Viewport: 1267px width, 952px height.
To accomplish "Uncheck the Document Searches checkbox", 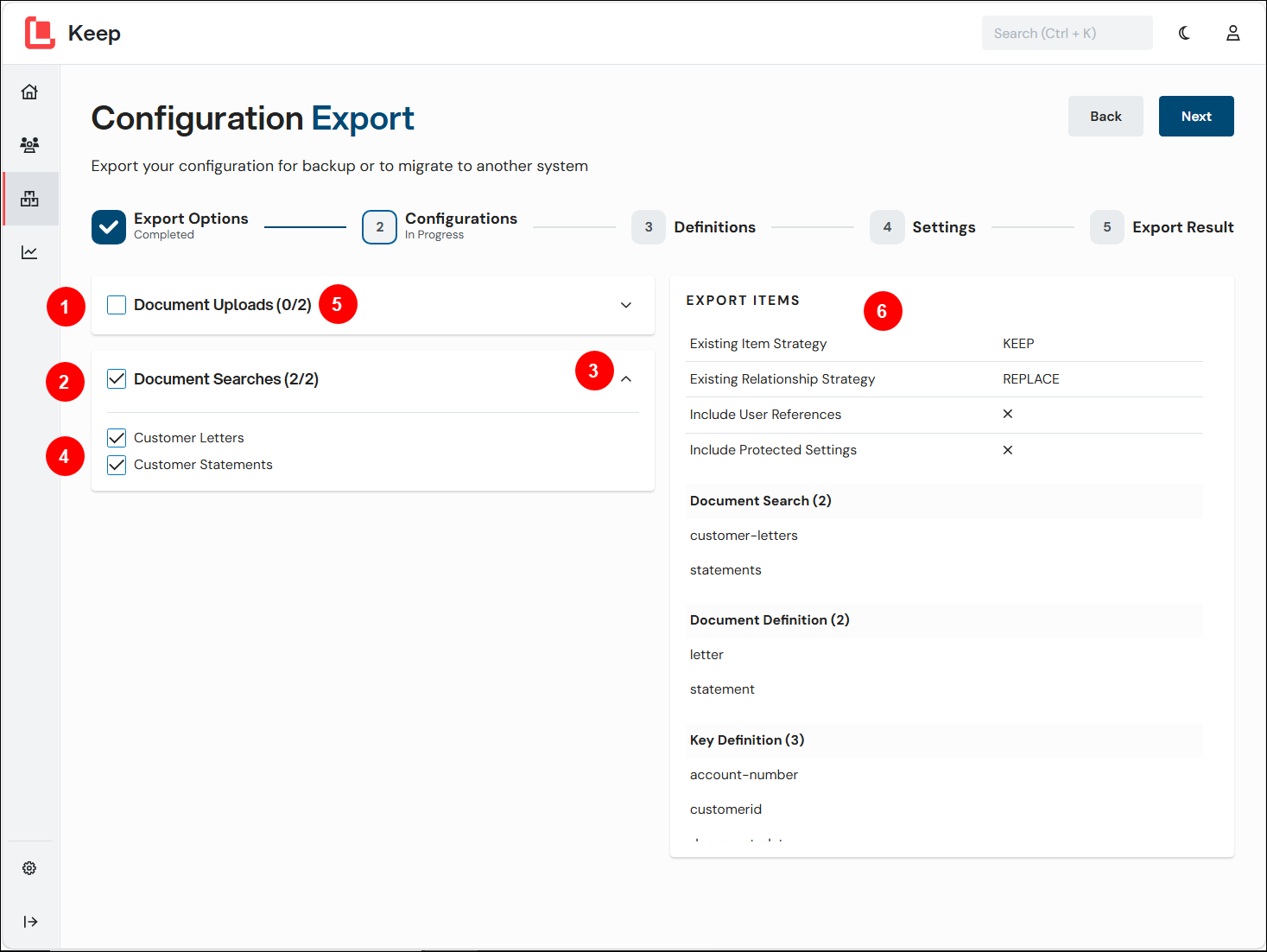I will (x=117, y=379).
